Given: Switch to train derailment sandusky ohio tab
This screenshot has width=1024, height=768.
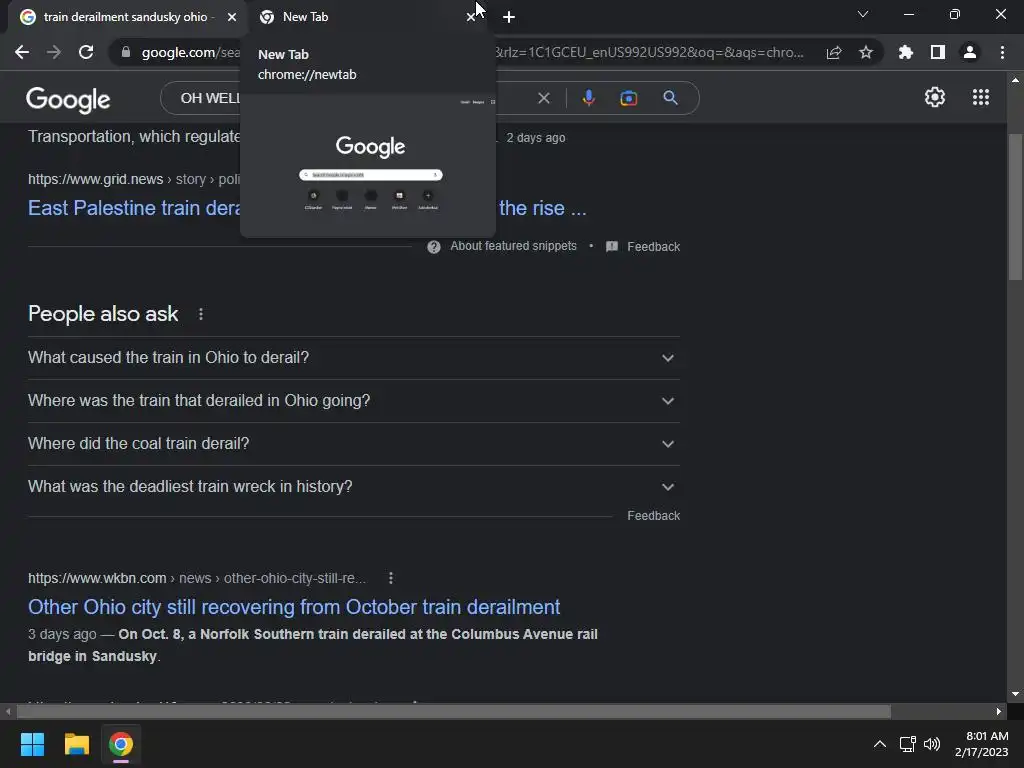Looking at the screenshot, I should [x=125, y=17].
